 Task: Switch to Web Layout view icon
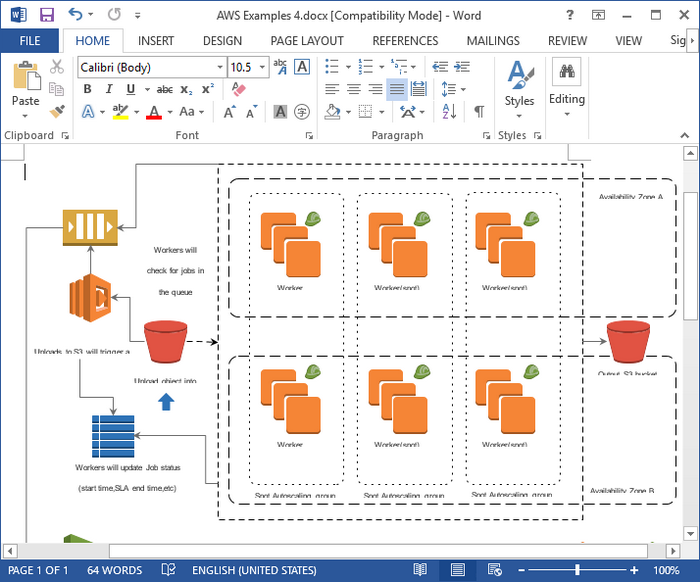[x=494, y=570]
